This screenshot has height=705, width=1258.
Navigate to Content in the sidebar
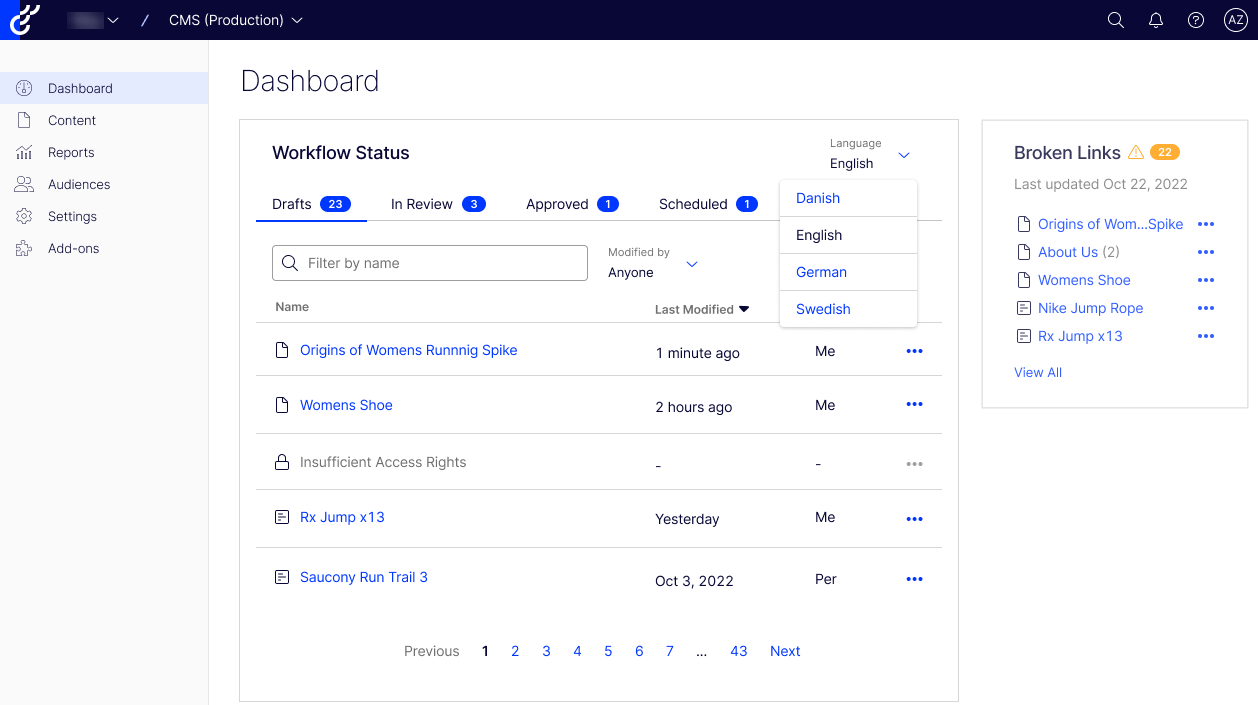coord(71,120)
